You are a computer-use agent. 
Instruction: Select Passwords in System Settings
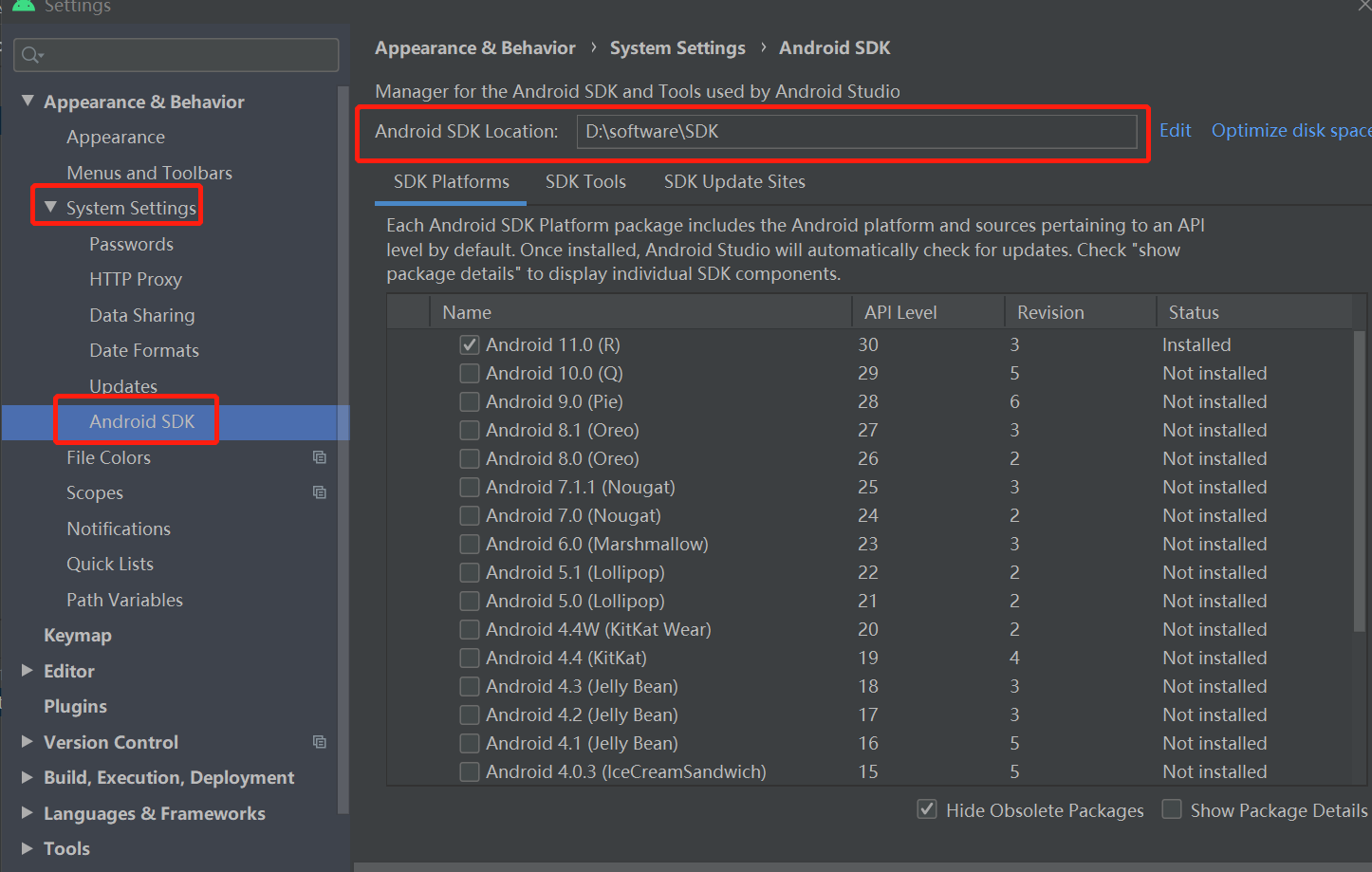click(x=131, y=244)
